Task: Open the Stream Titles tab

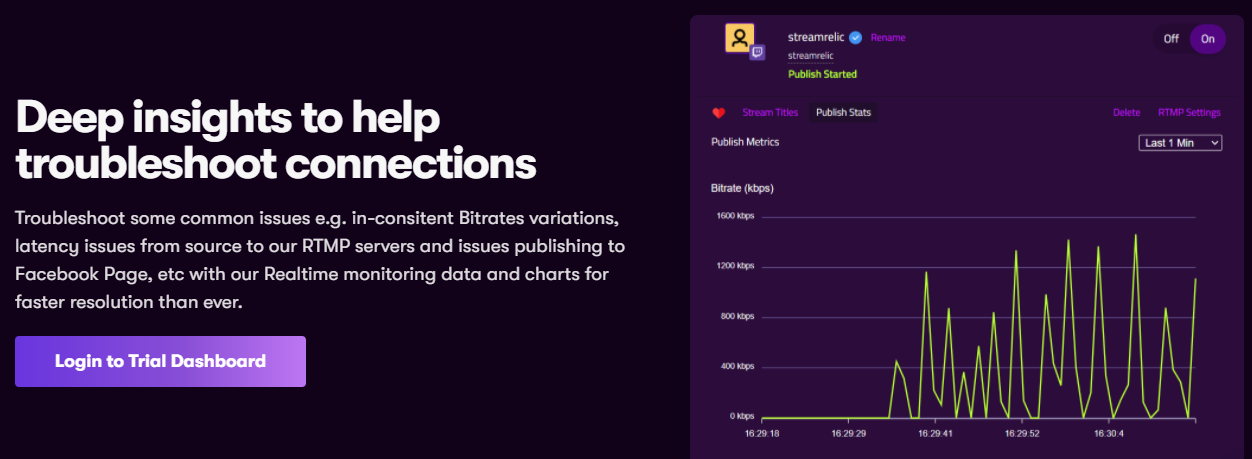Action: coord(770,112)
